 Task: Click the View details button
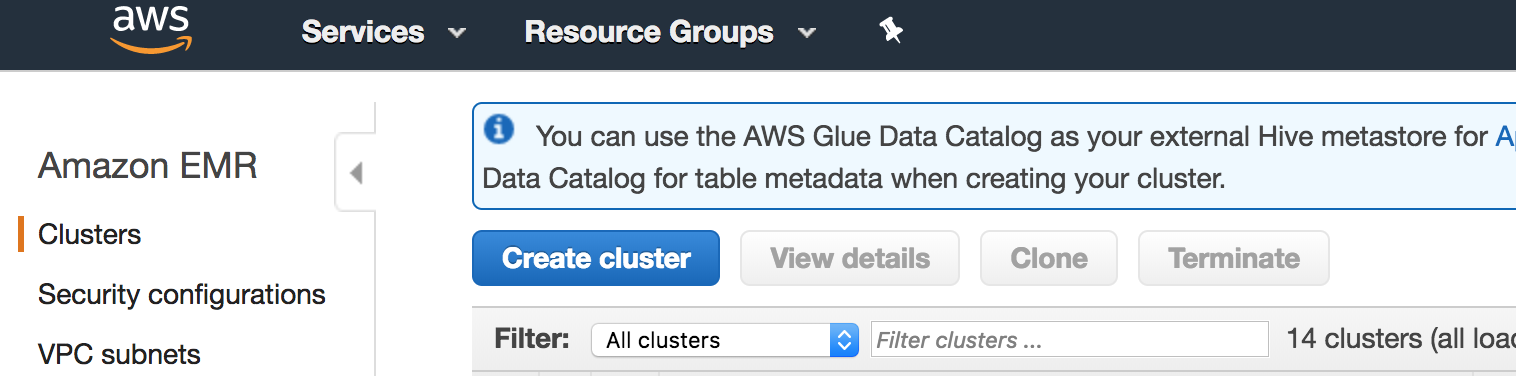coord(850,258)
